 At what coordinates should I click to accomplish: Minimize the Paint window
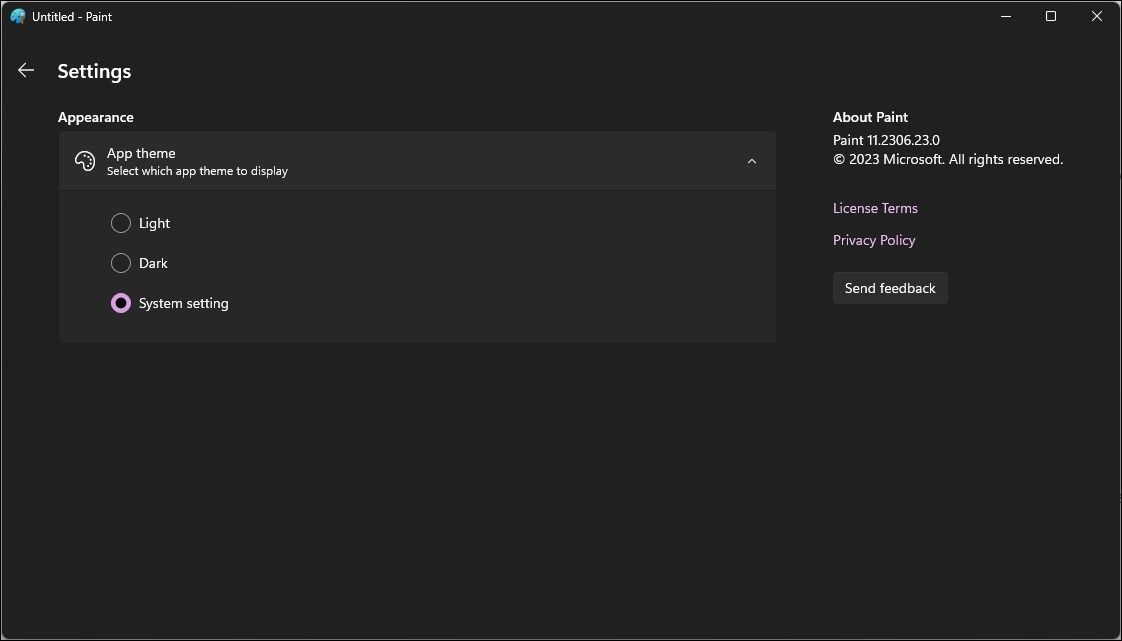[1005, 16]
